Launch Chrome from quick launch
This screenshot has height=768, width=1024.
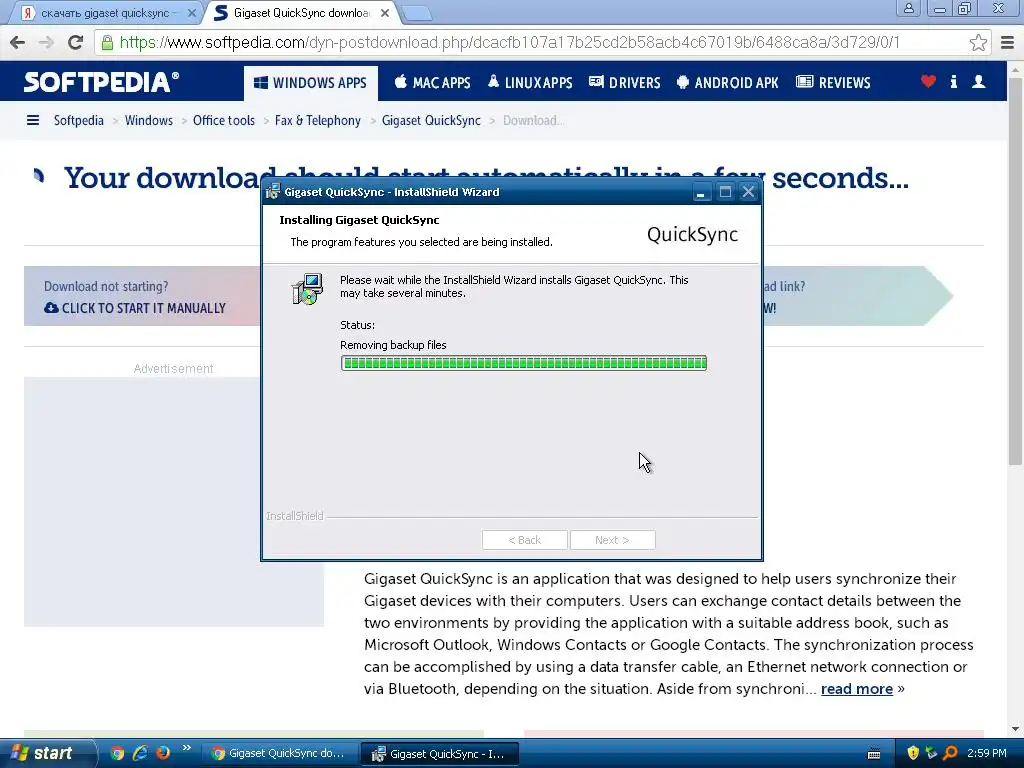pos(118,753)
